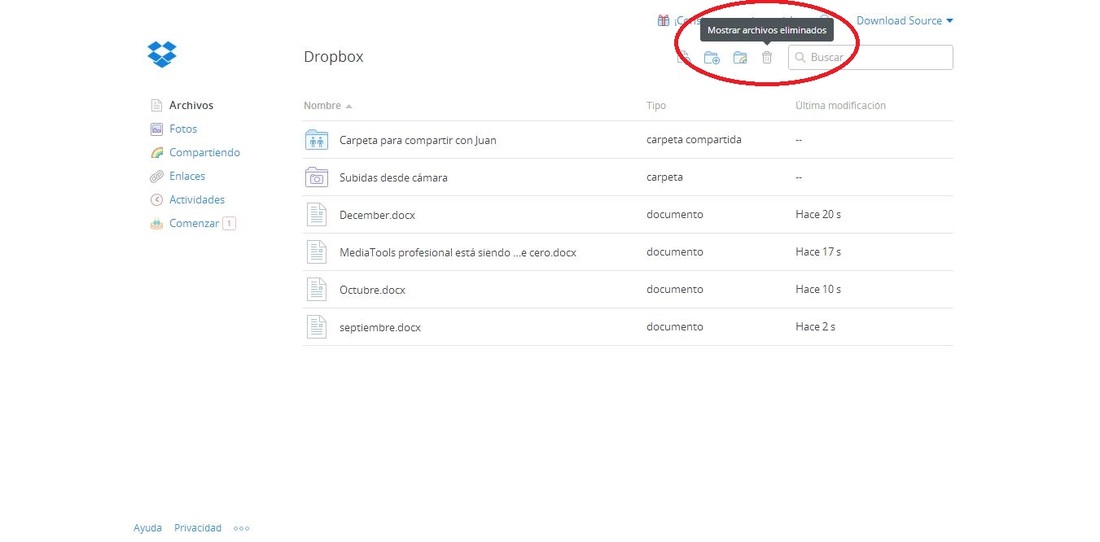
Task: Toggle sort arrow beside Nombre
Action: coord(349,106)
